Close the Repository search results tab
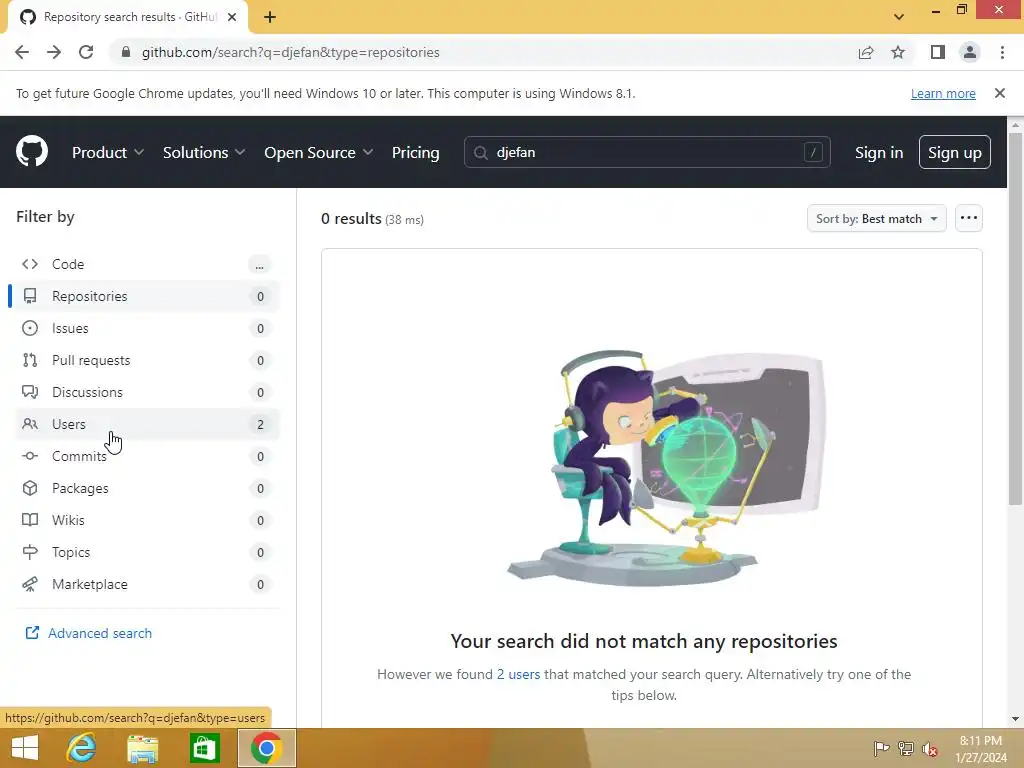Screen dimensions: 1024x768 (232, 17)
